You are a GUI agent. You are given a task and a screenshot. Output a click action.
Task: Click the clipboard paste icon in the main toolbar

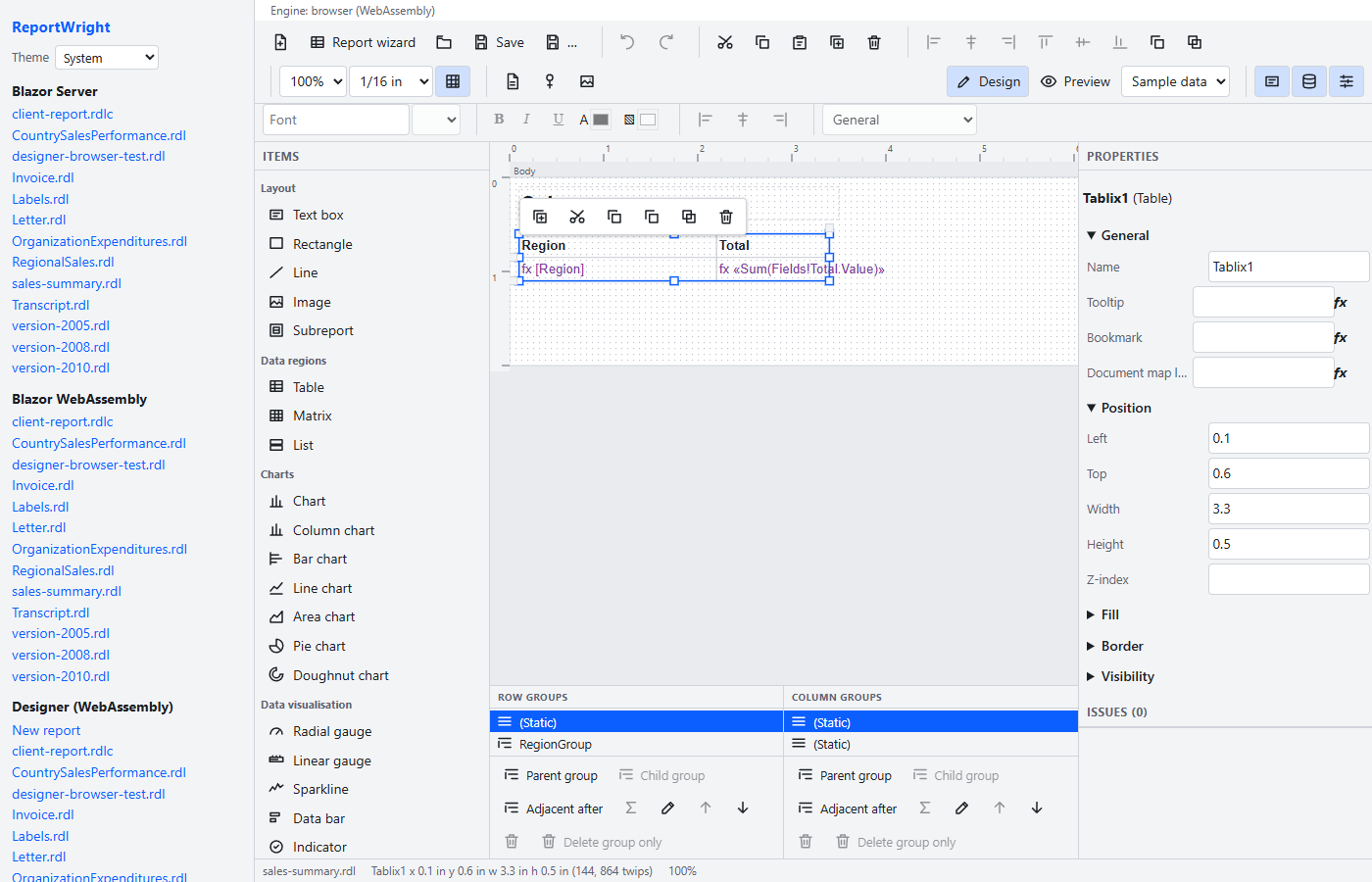tap(800, 42)
